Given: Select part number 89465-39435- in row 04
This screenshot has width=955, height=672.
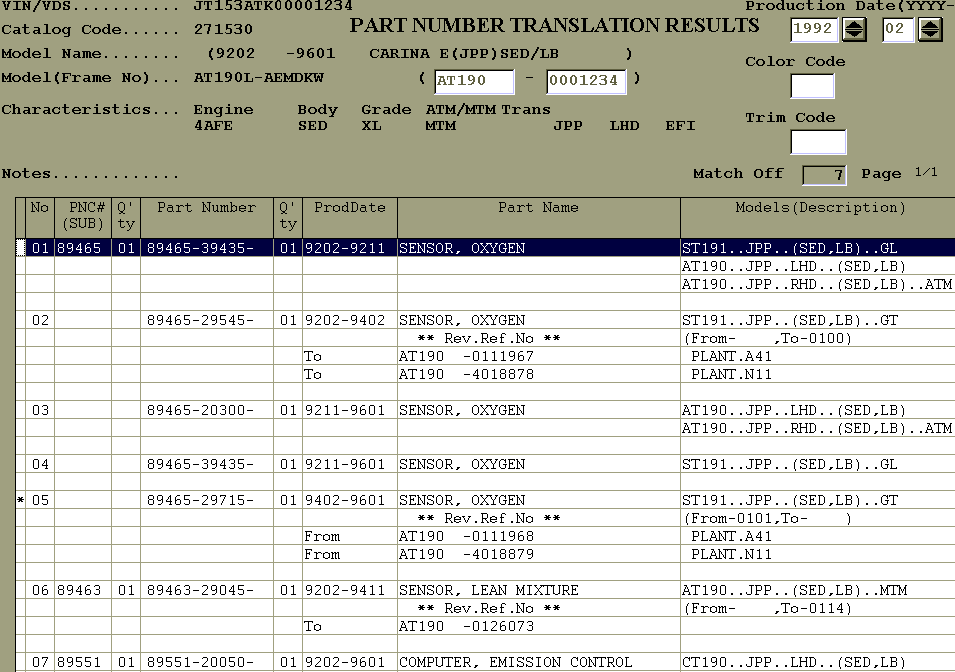Looking at the screenshot, I should pos(200,464).
